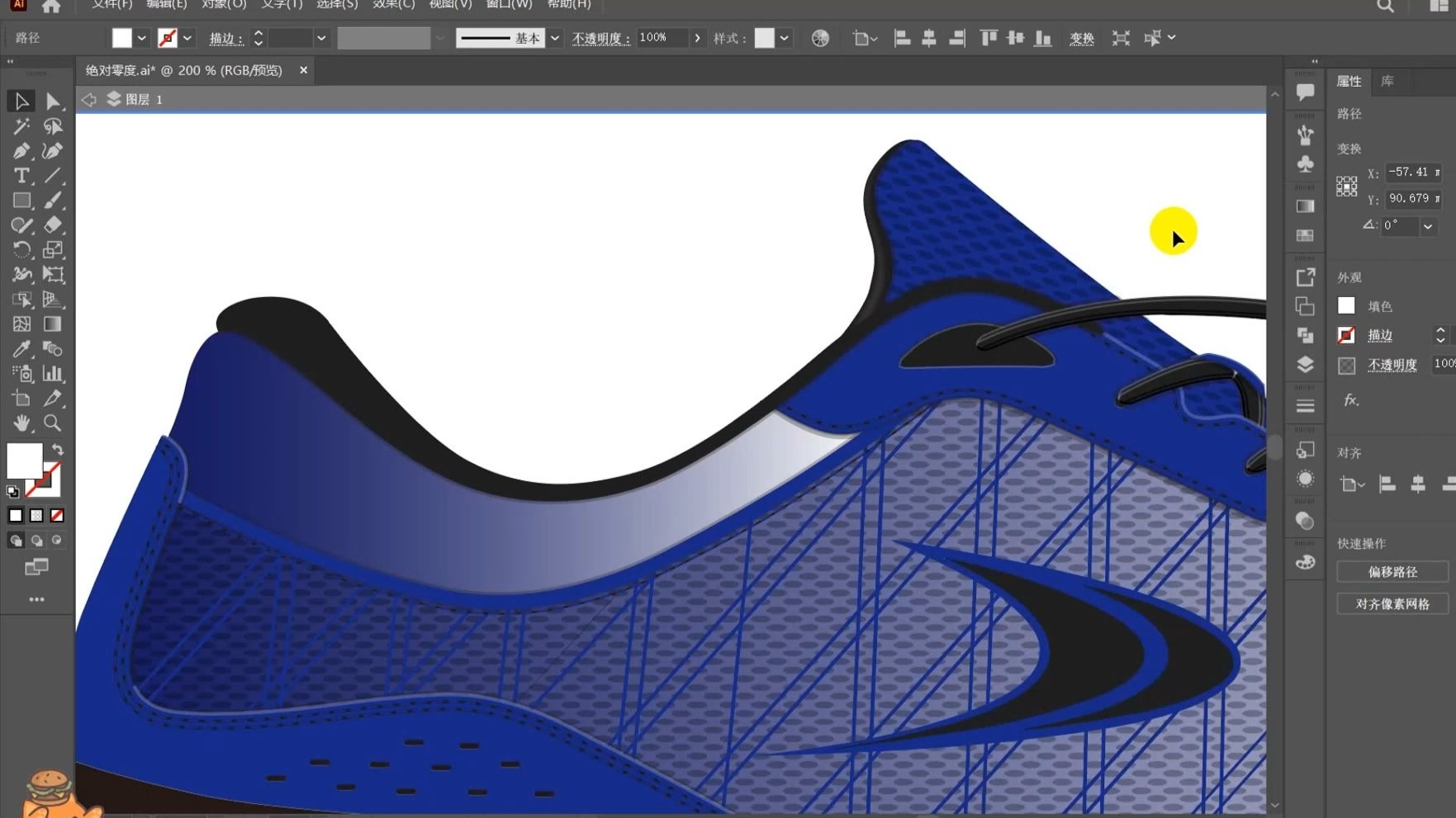
Task: Open brush definition 基本 dropdown
Action: [555, 38]
